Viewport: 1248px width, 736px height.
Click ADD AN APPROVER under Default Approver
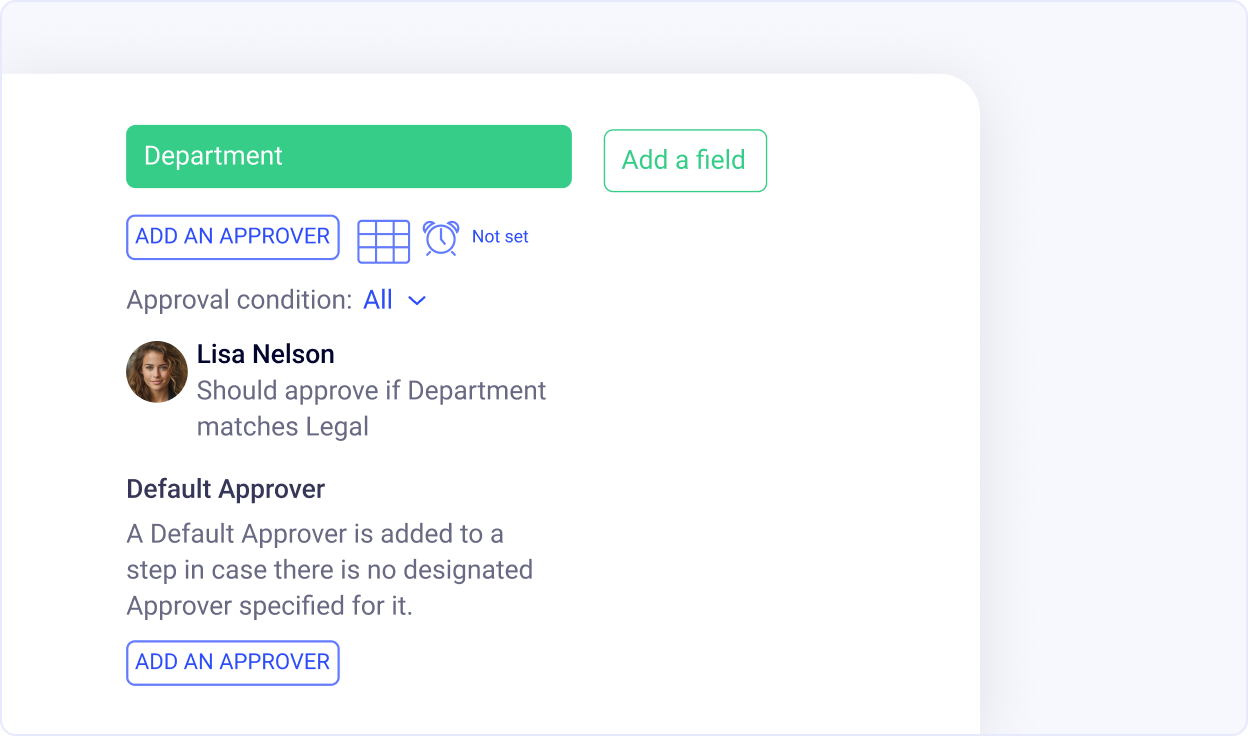click(232, 662)
